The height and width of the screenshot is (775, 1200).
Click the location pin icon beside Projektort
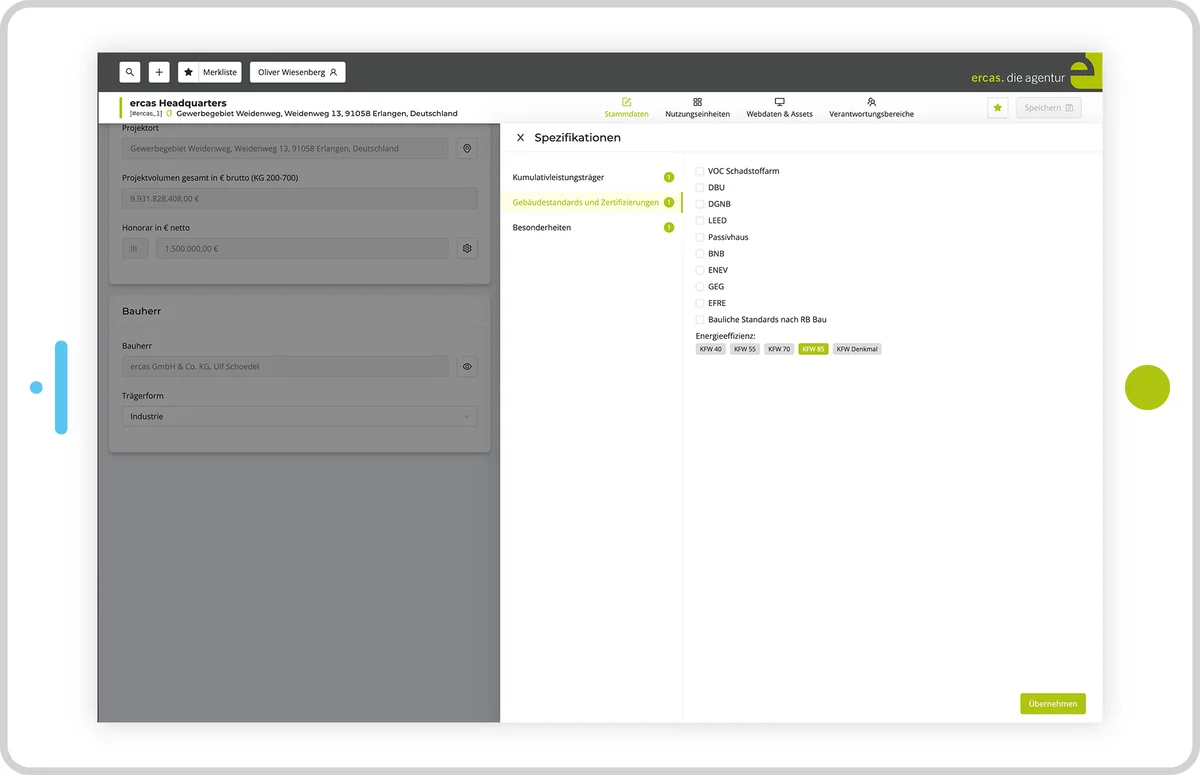(466, 148)
